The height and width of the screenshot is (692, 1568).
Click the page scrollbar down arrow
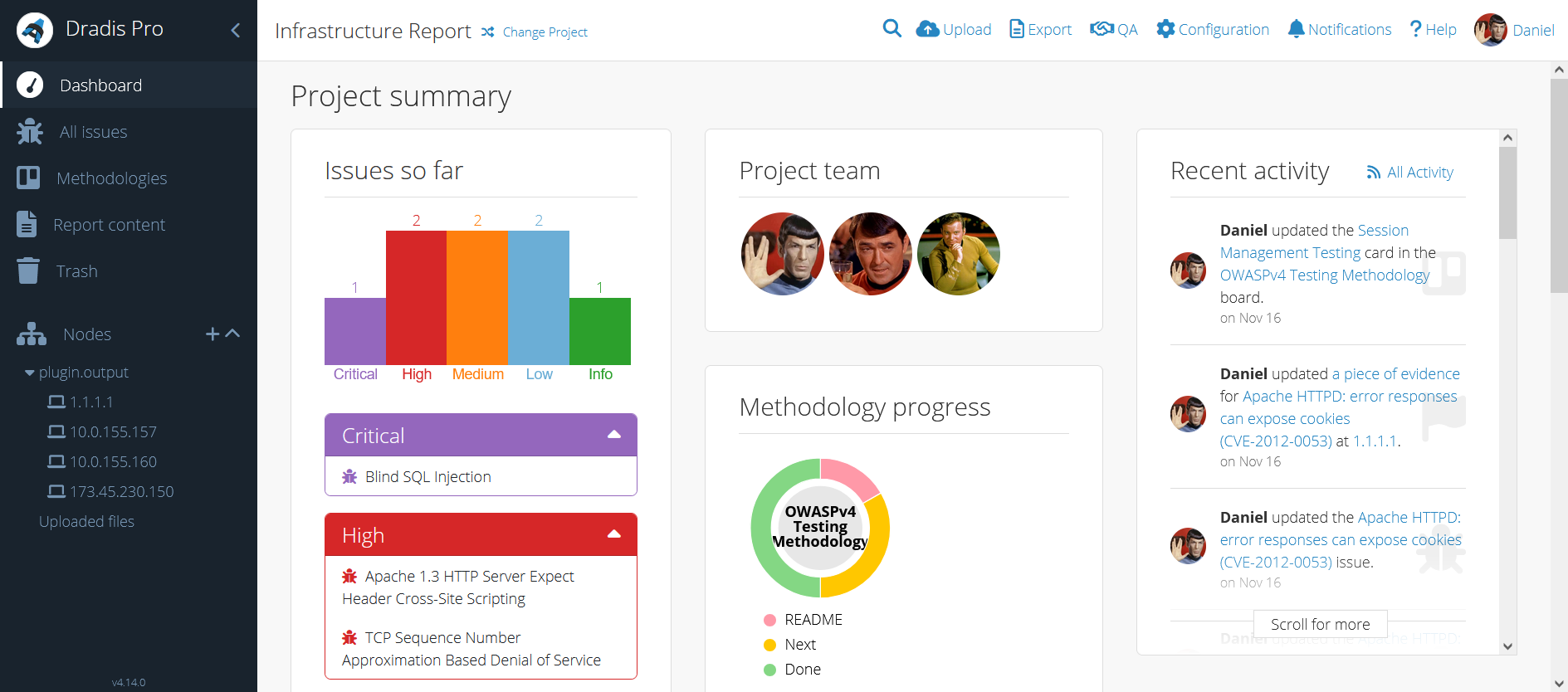point(1559,683)
